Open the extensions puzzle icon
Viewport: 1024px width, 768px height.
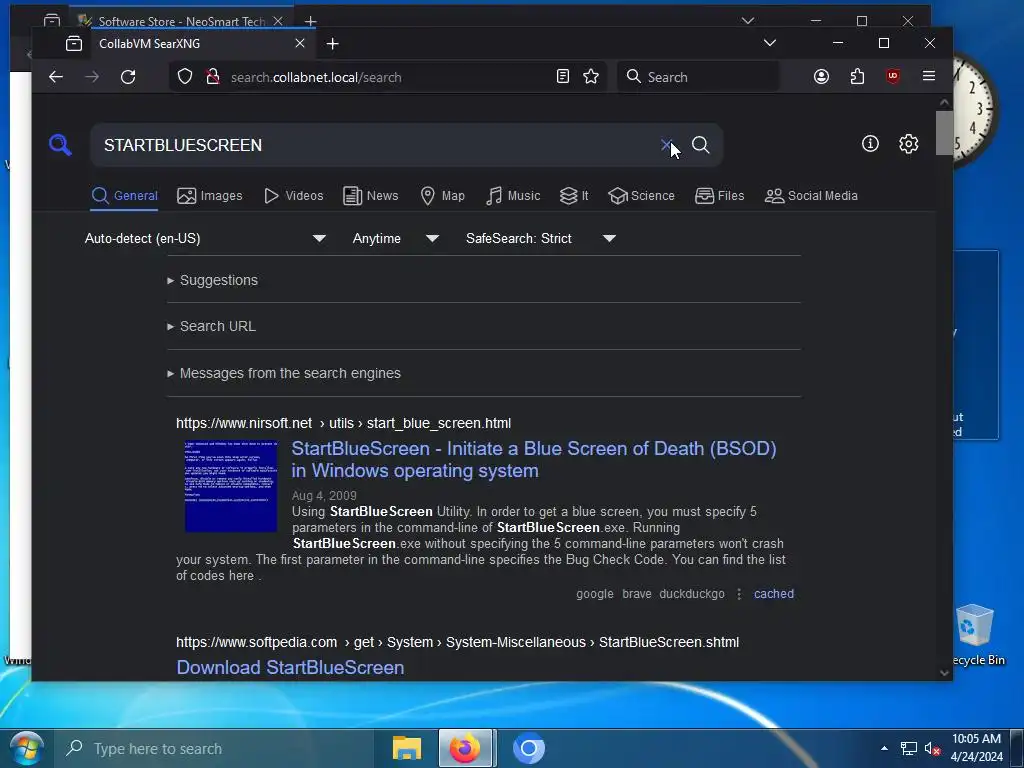coord(857,77)
